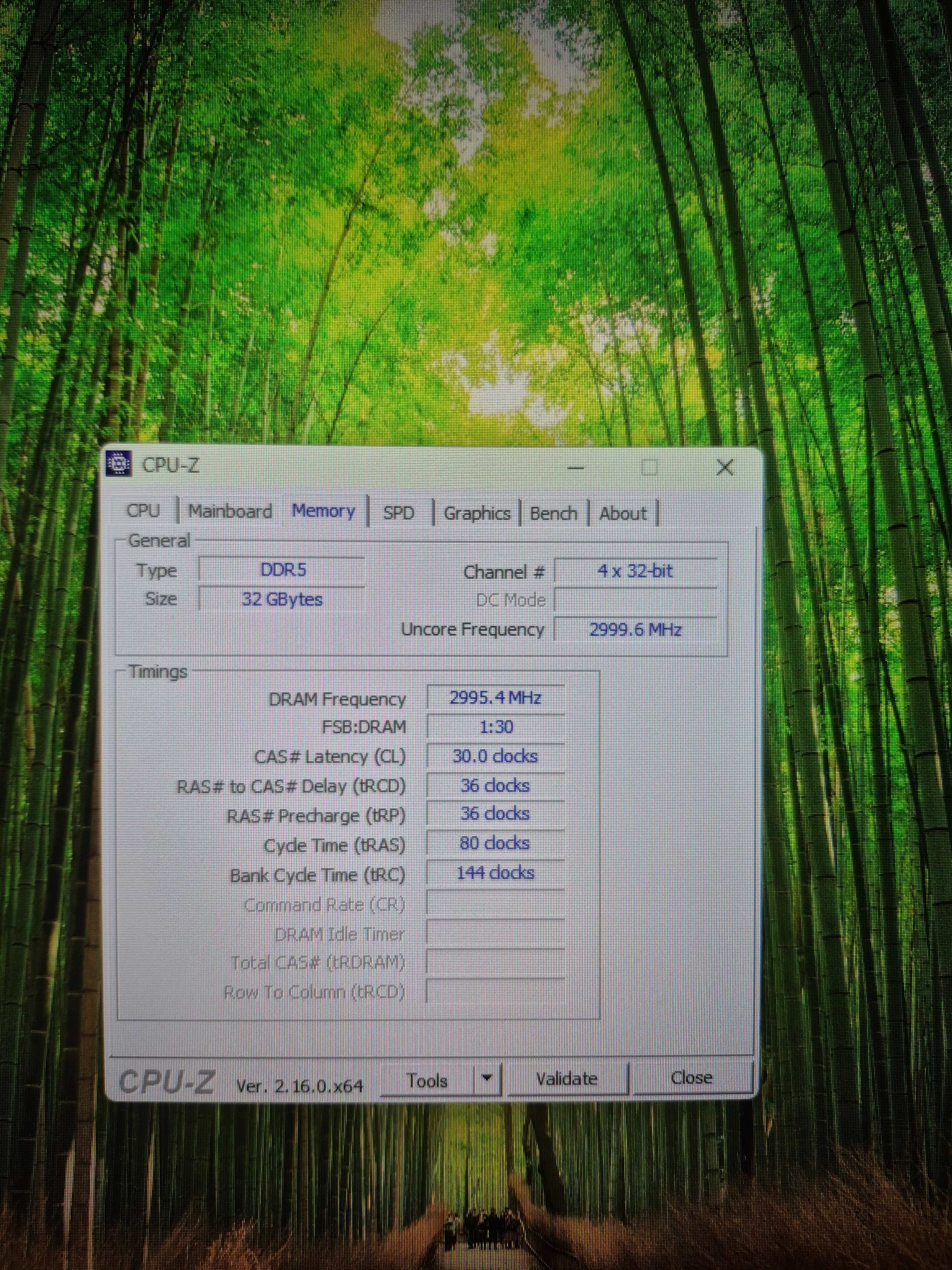Expand the Tools dropdown arrow
This screenshot has height=1270, width=952.
(487, 1079)
